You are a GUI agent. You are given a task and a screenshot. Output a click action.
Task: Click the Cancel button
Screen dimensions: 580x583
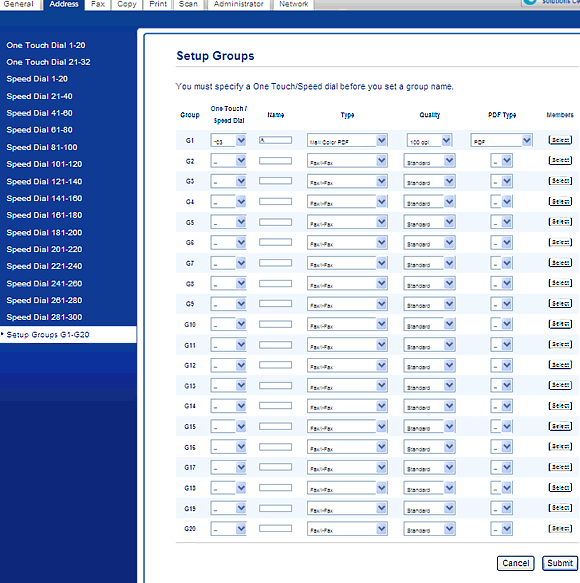click(516, 563)
